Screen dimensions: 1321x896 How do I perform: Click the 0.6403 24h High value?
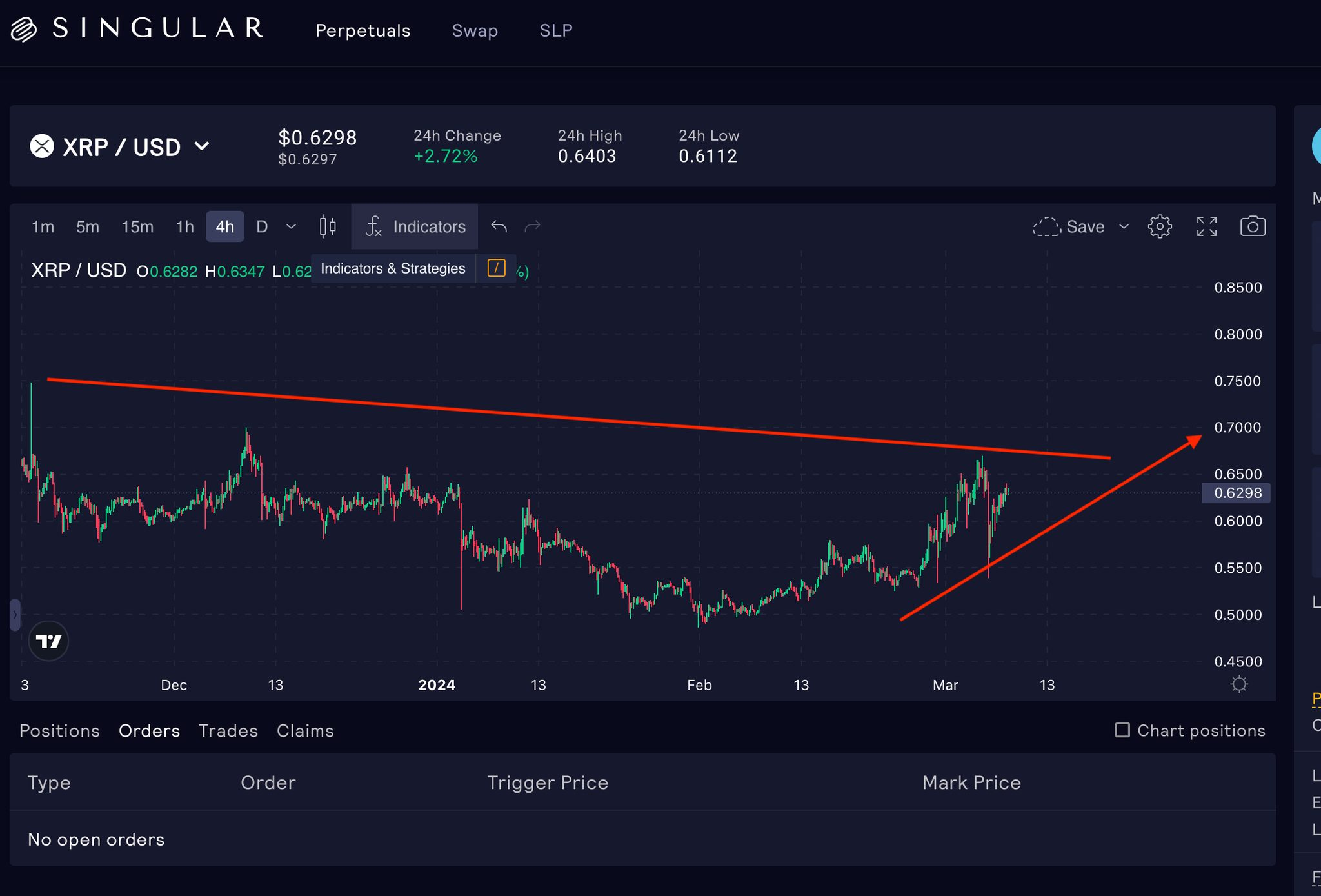tap(587, 156)
